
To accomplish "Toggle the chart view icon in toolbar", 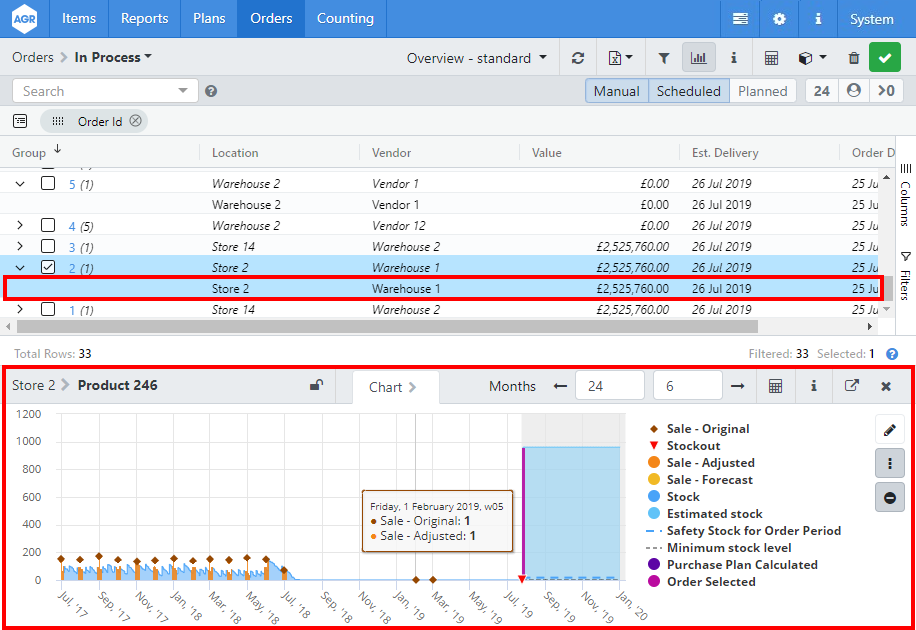I will pos(699,58).
